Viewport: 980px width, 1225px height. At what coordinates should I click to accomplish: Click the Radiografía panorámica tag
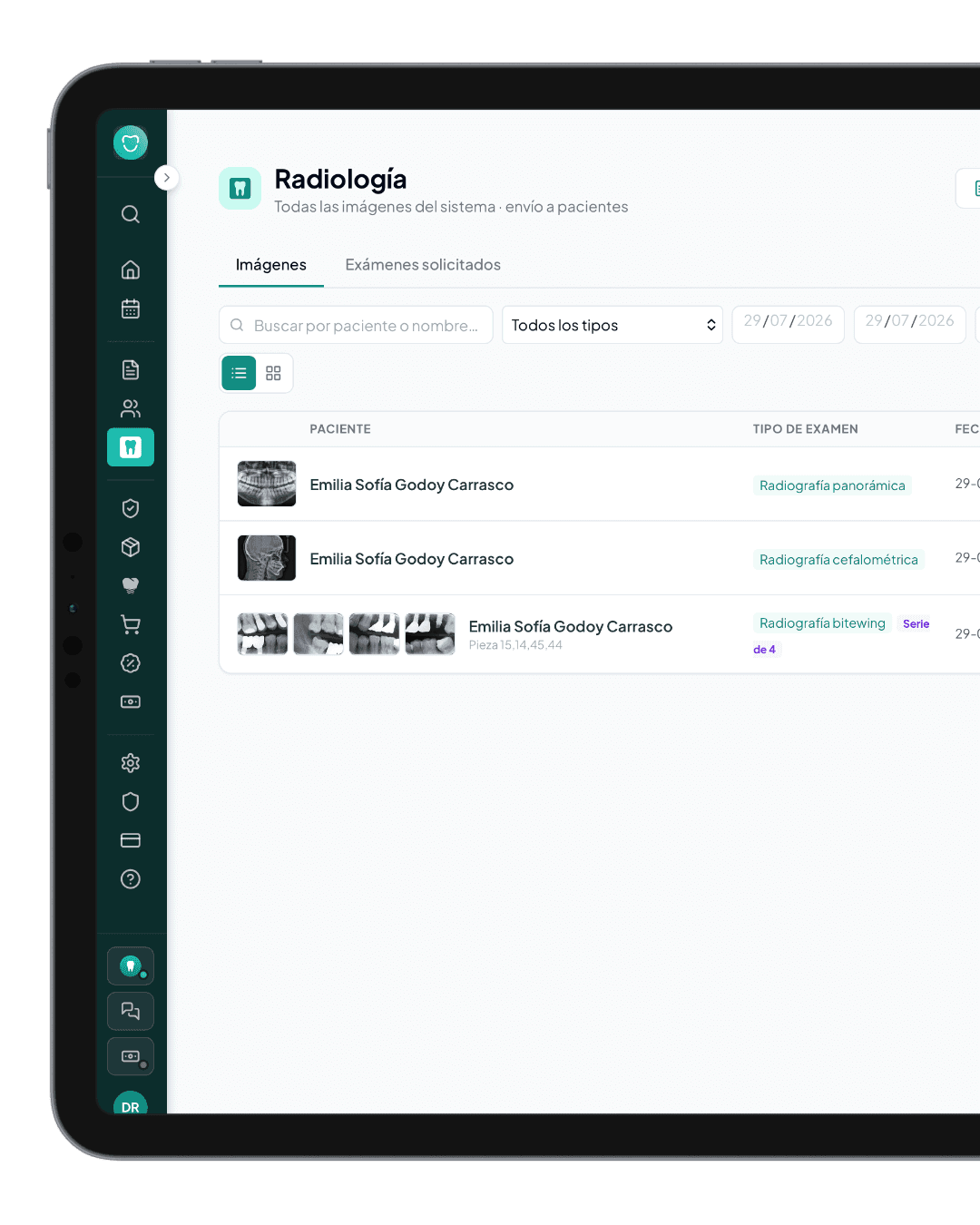[832, 485]
